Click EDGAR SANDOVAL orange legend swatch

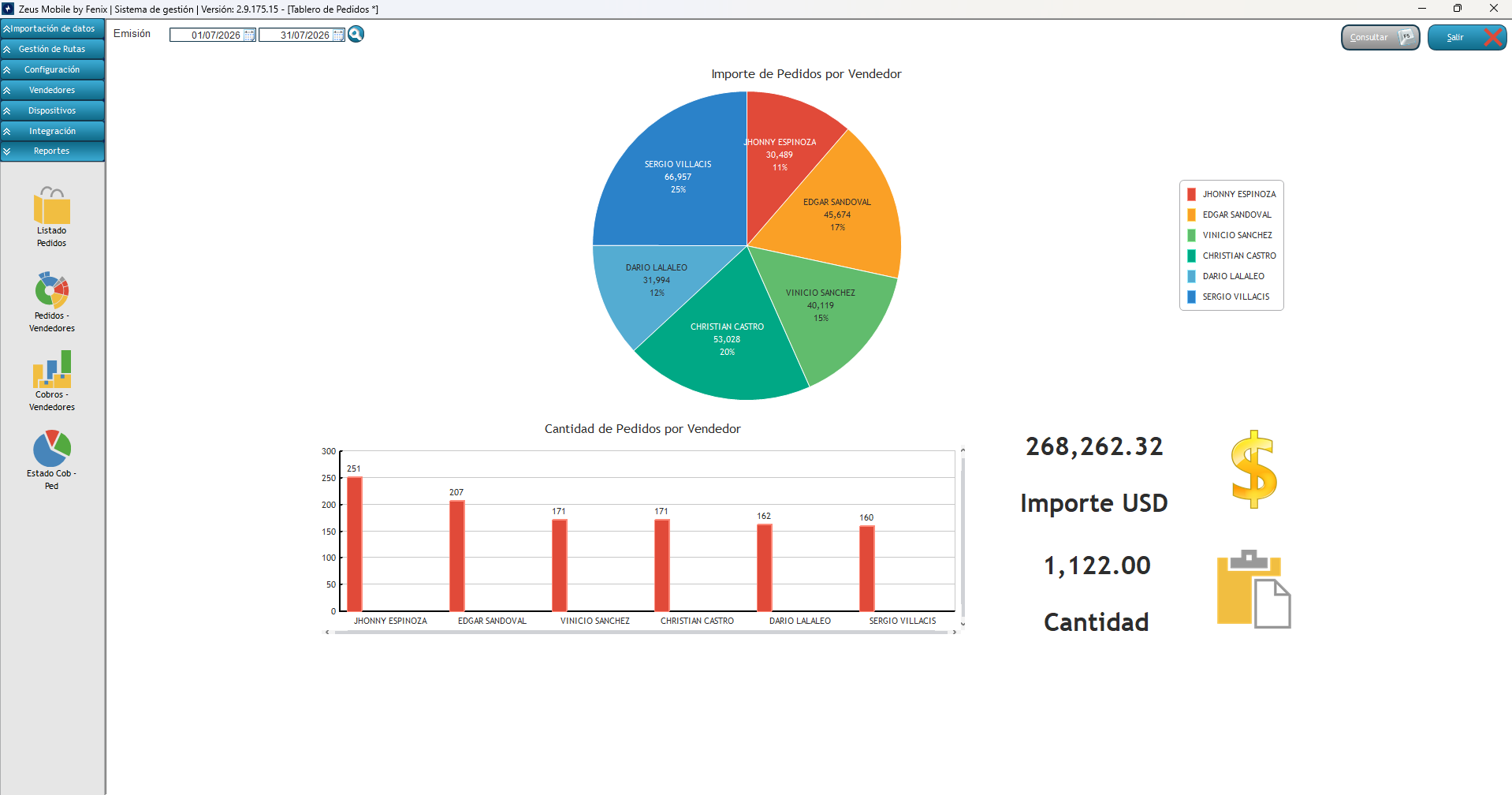point(1191,215)
